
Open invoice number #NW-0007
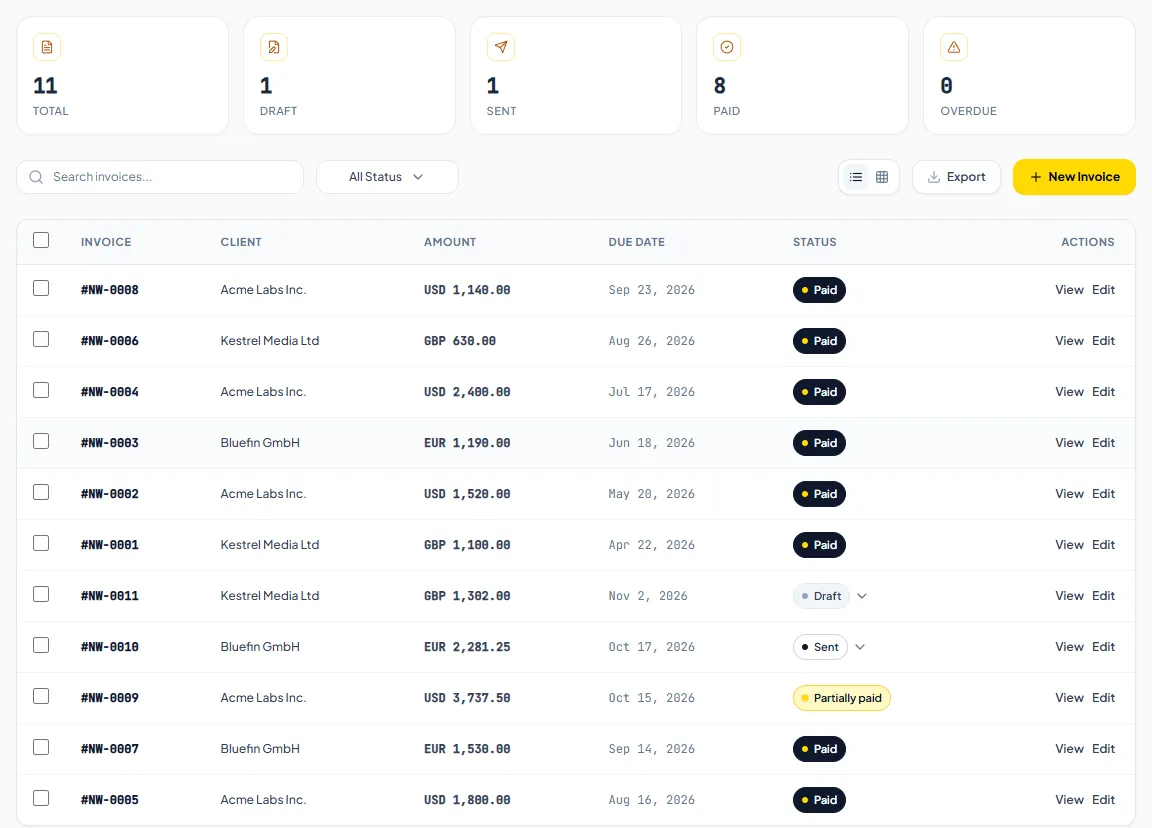click(109, 749)
